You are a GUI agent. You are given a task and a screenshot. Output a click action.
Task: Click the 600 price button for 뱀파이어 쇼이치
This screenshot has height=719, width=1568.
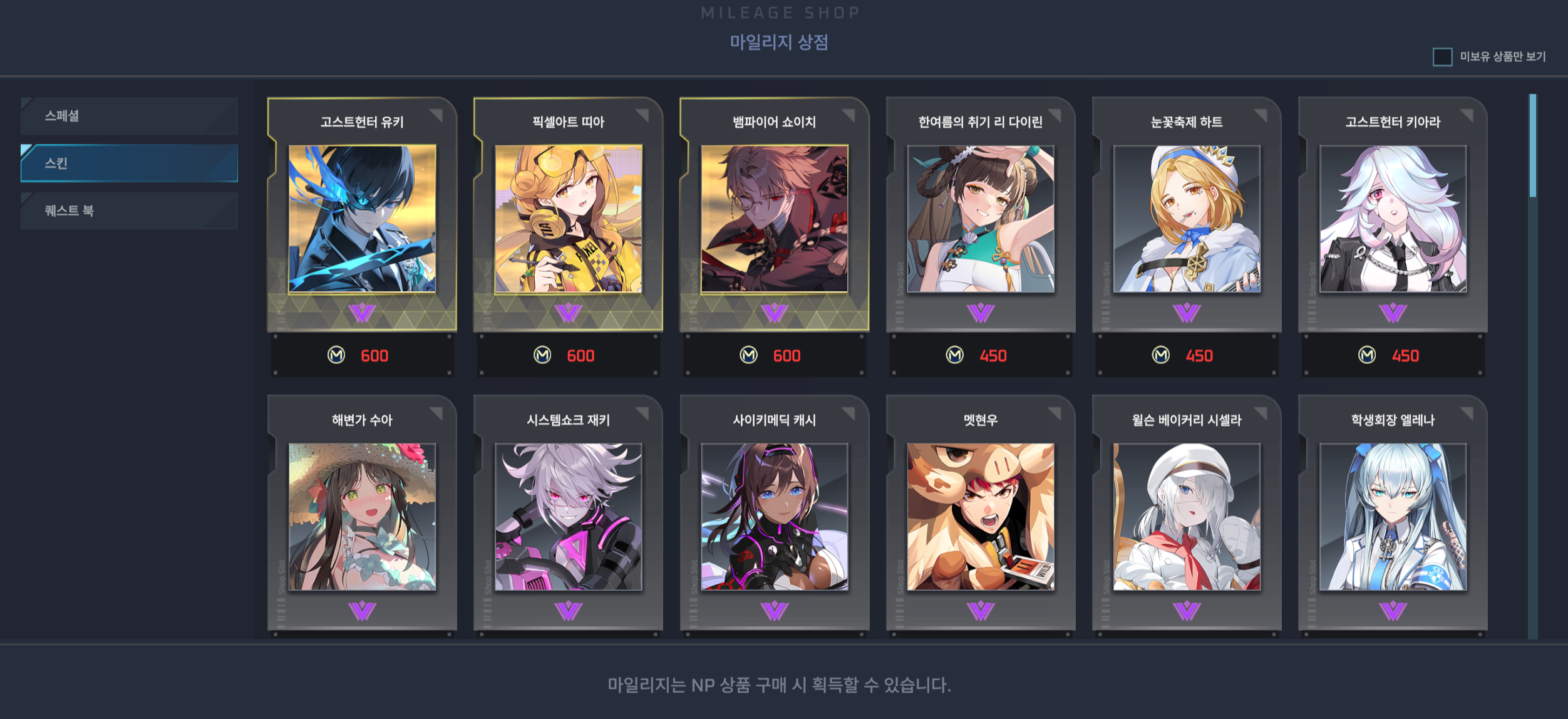click(775, 355)
